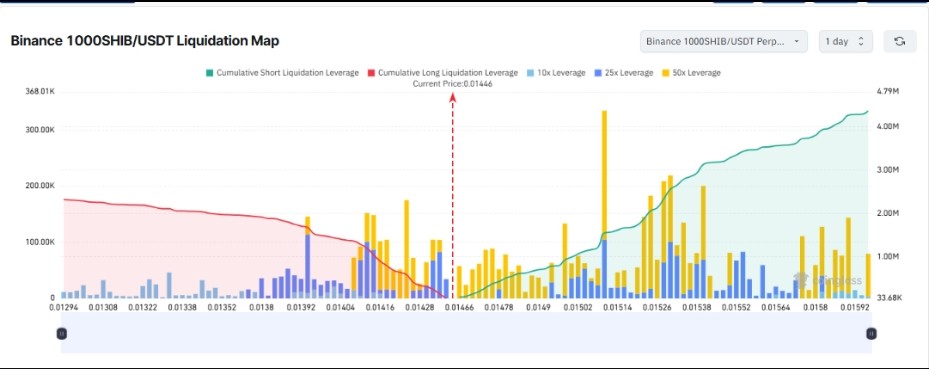Grab the left handle of range slider
Screen dimensions: 929x369
62,333
